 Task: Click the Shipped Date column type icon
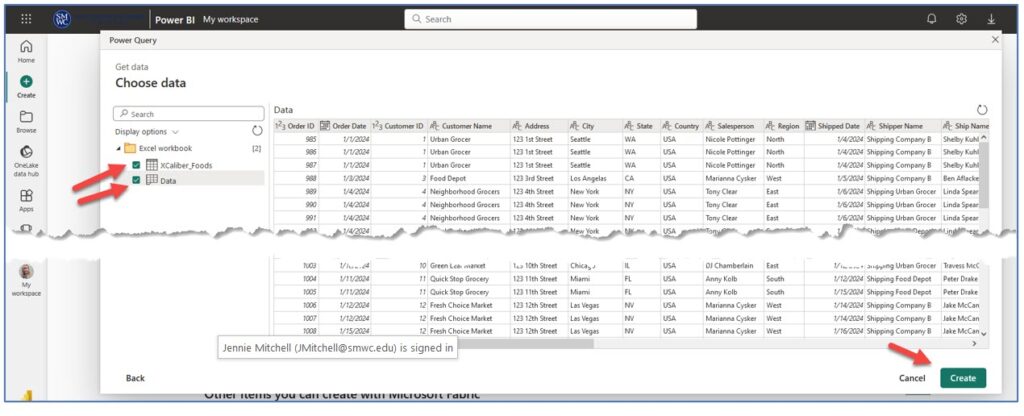click(x=811, y=126)
